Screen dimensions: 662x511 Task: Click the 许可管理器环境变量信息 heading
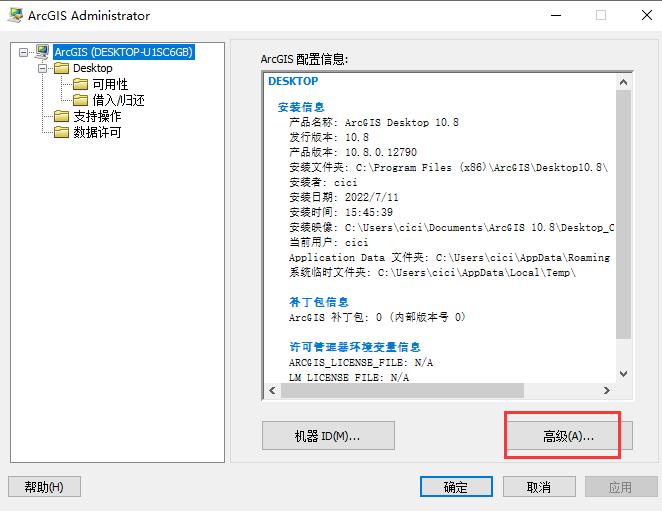355,347
